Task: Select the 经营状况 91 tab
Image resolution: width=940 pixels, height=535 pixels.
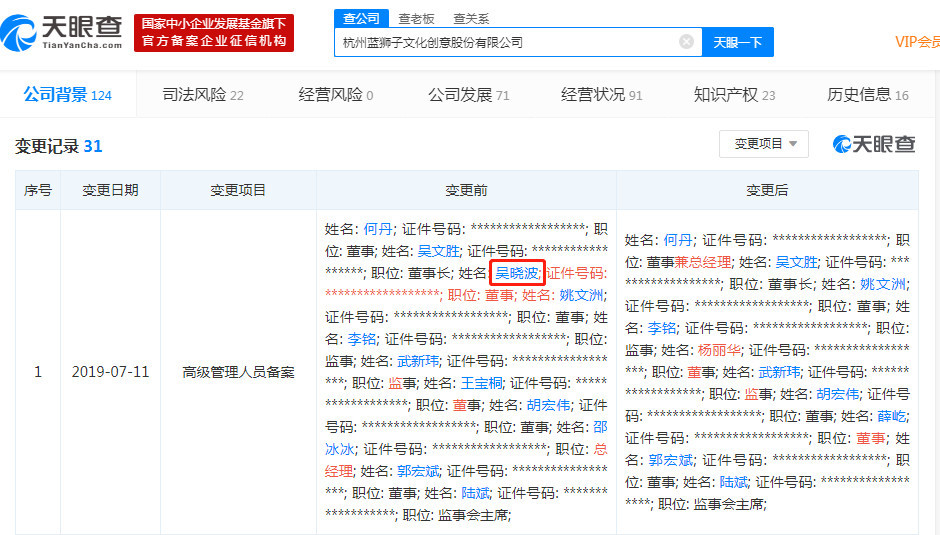Action: [x=601, y=95]
